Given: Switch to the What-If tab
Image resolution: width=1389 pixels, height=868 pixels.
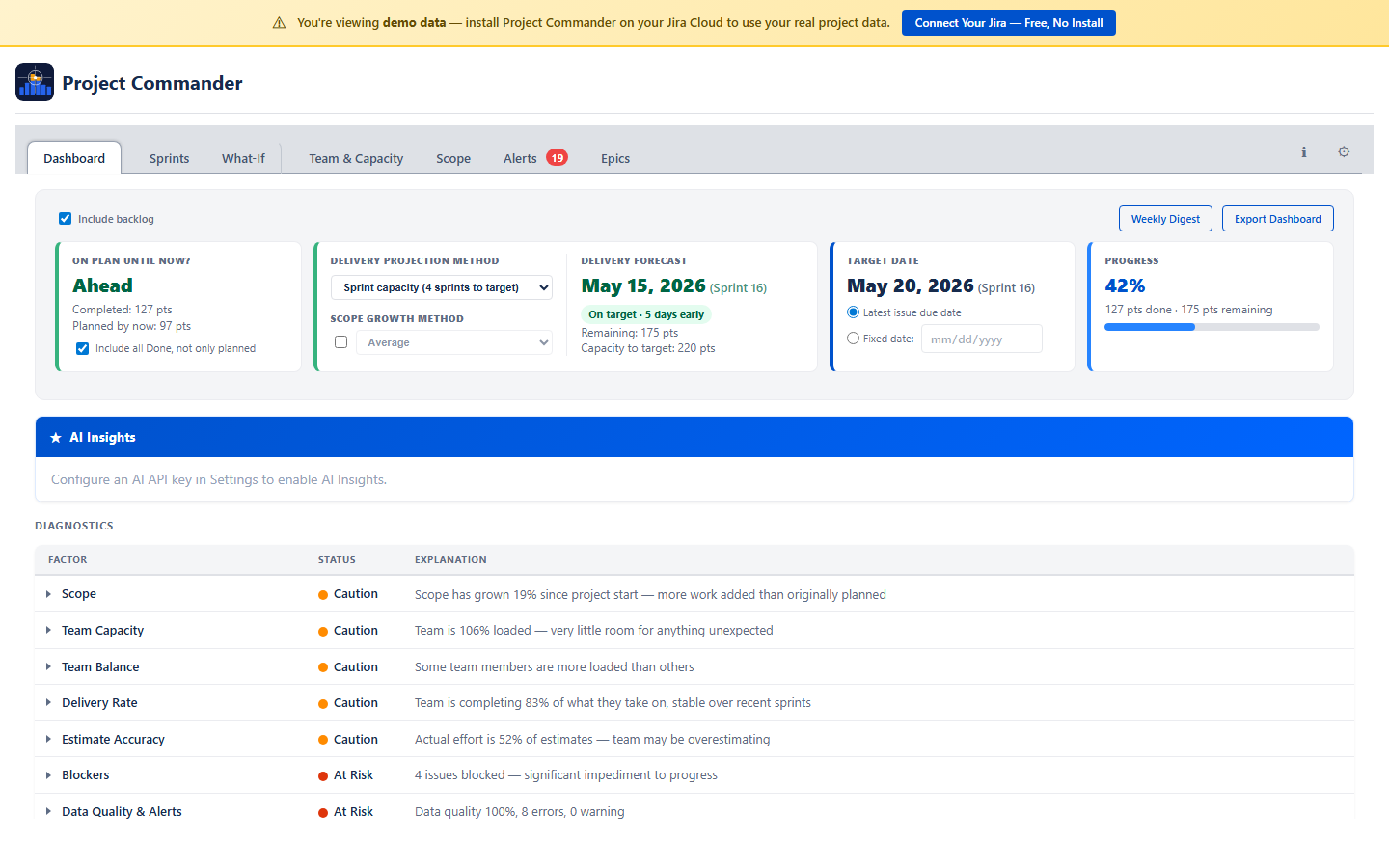Looking at the screenshot, I should [x=242, y=158].
